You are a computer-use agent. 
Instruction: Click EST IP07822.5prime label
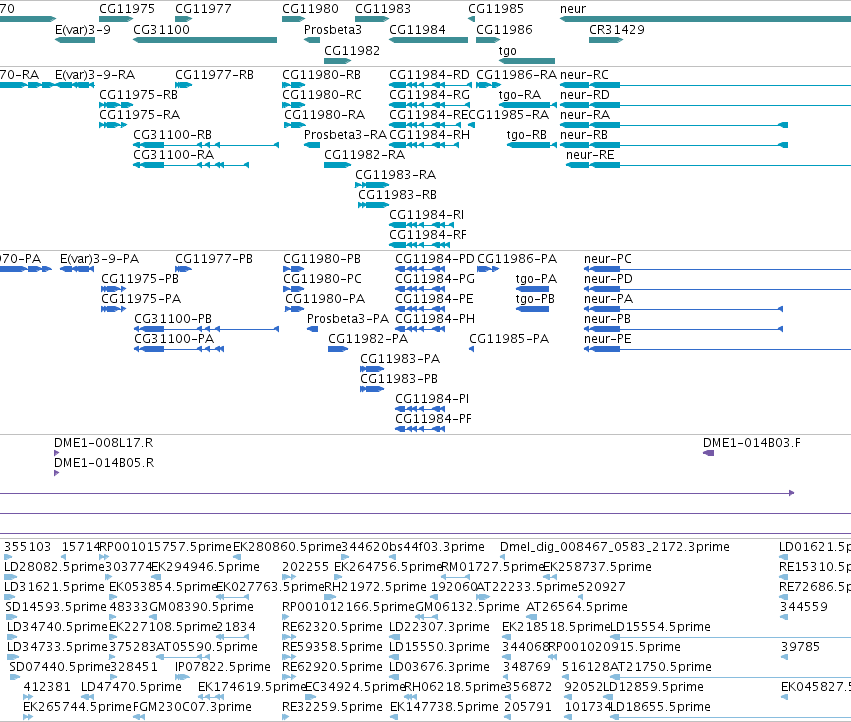click(x=223, y=667)
